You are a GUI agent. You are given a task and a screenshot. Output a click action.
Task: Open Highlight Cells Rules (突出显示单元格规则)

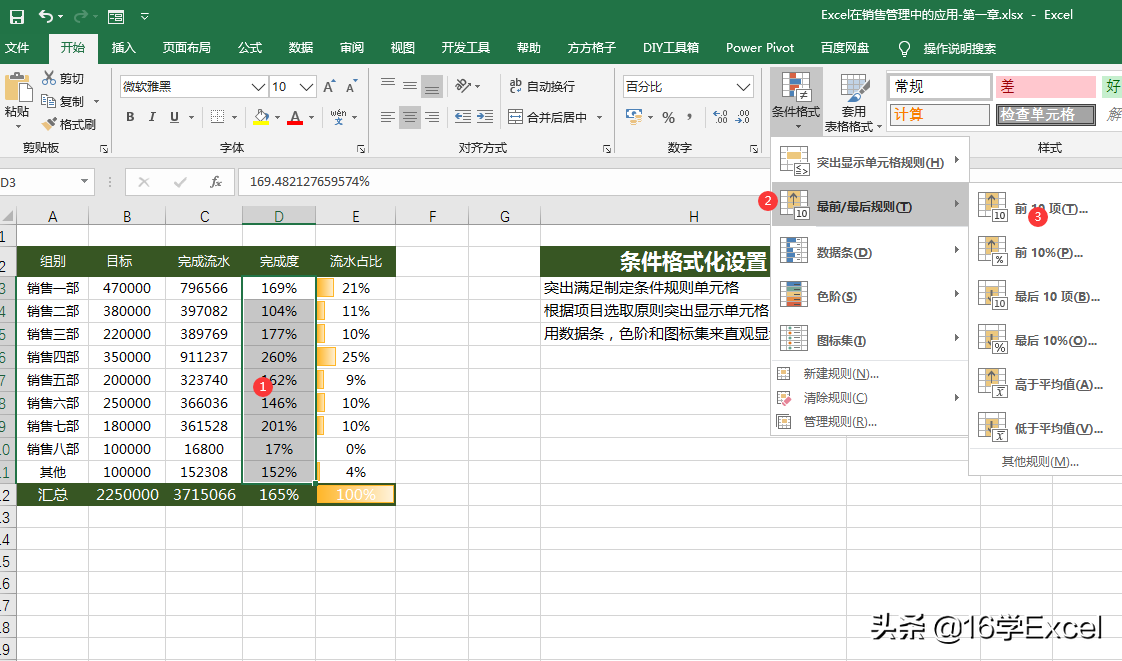tap(869, 162)
